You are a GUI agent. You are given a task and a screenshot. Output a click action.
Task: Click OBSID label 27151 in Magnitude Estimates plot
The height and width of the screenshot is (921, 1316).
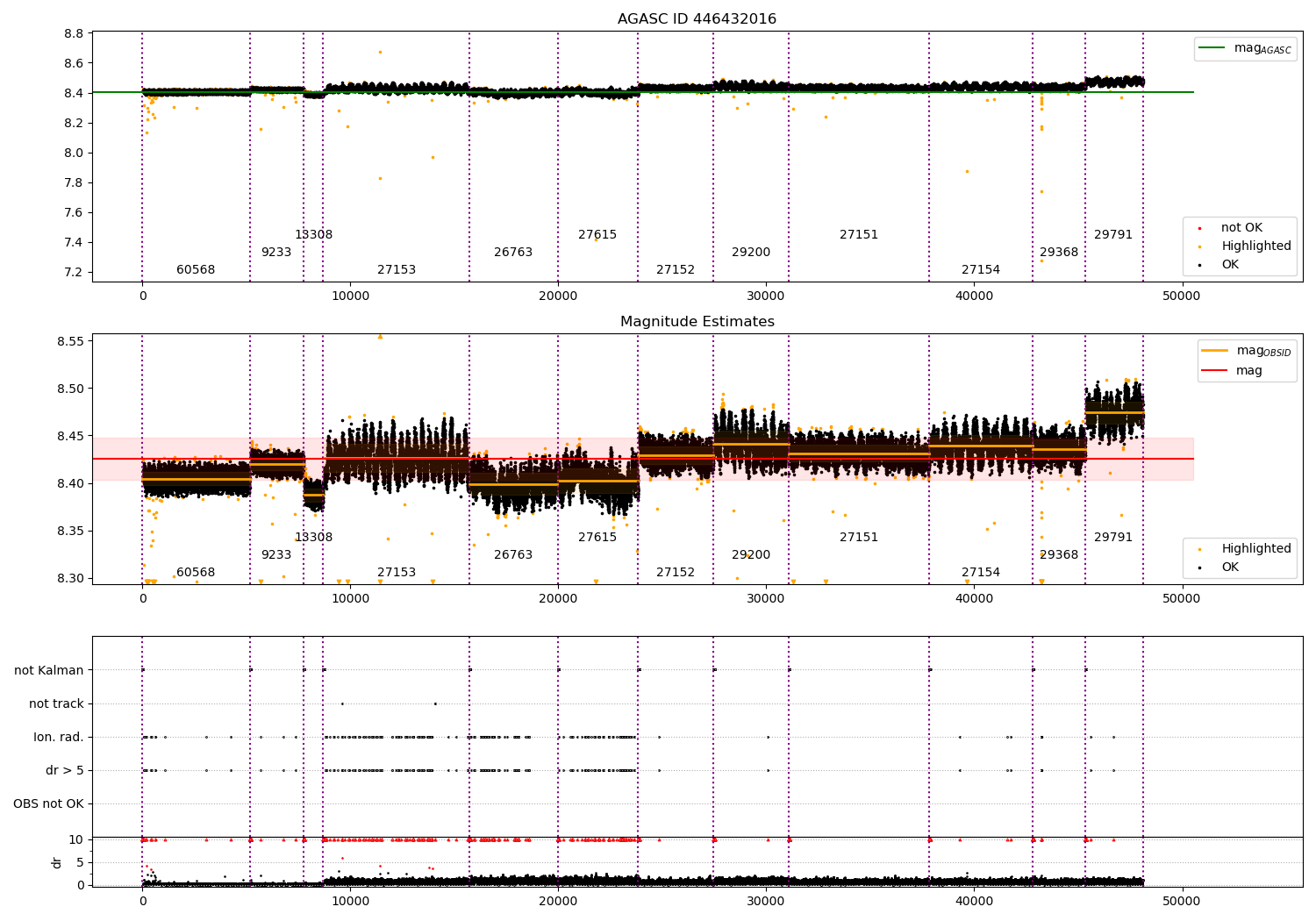(859, 538)
